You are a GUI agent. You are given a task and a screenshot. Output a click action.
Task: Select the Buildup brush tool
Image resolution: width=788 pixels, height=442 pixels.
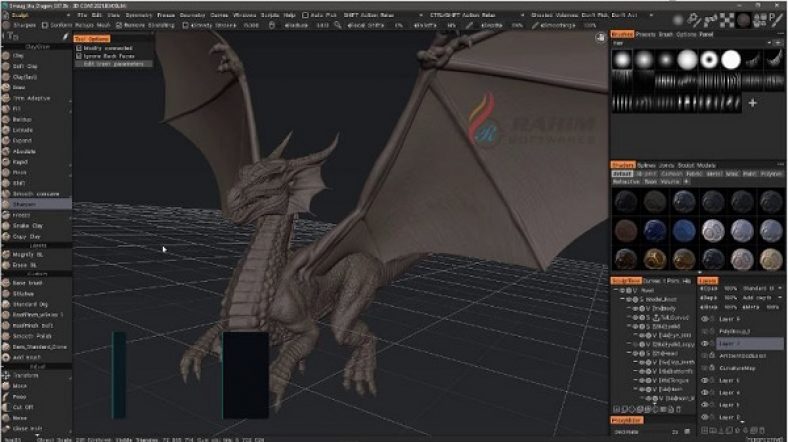pos(26,119)
